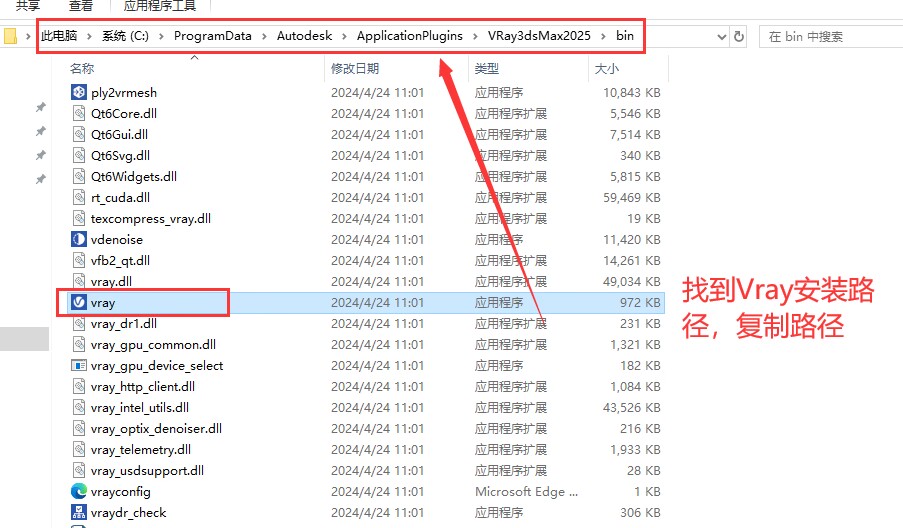Select the Qt6Core.dll file name
Viewport: 903px width, 528px height.
tap(124, 113)
